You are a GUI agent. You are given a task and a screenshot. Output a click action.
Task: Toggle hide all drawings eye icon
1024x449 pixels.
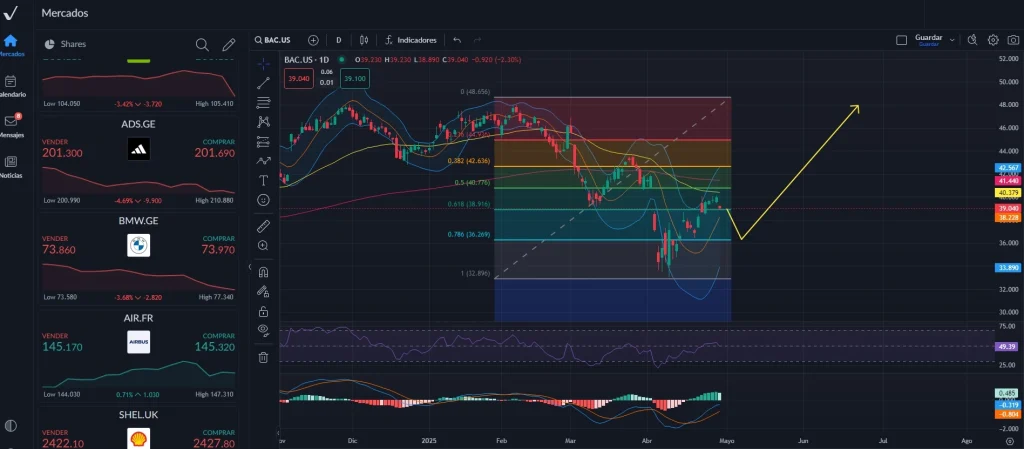pos(263,330)
